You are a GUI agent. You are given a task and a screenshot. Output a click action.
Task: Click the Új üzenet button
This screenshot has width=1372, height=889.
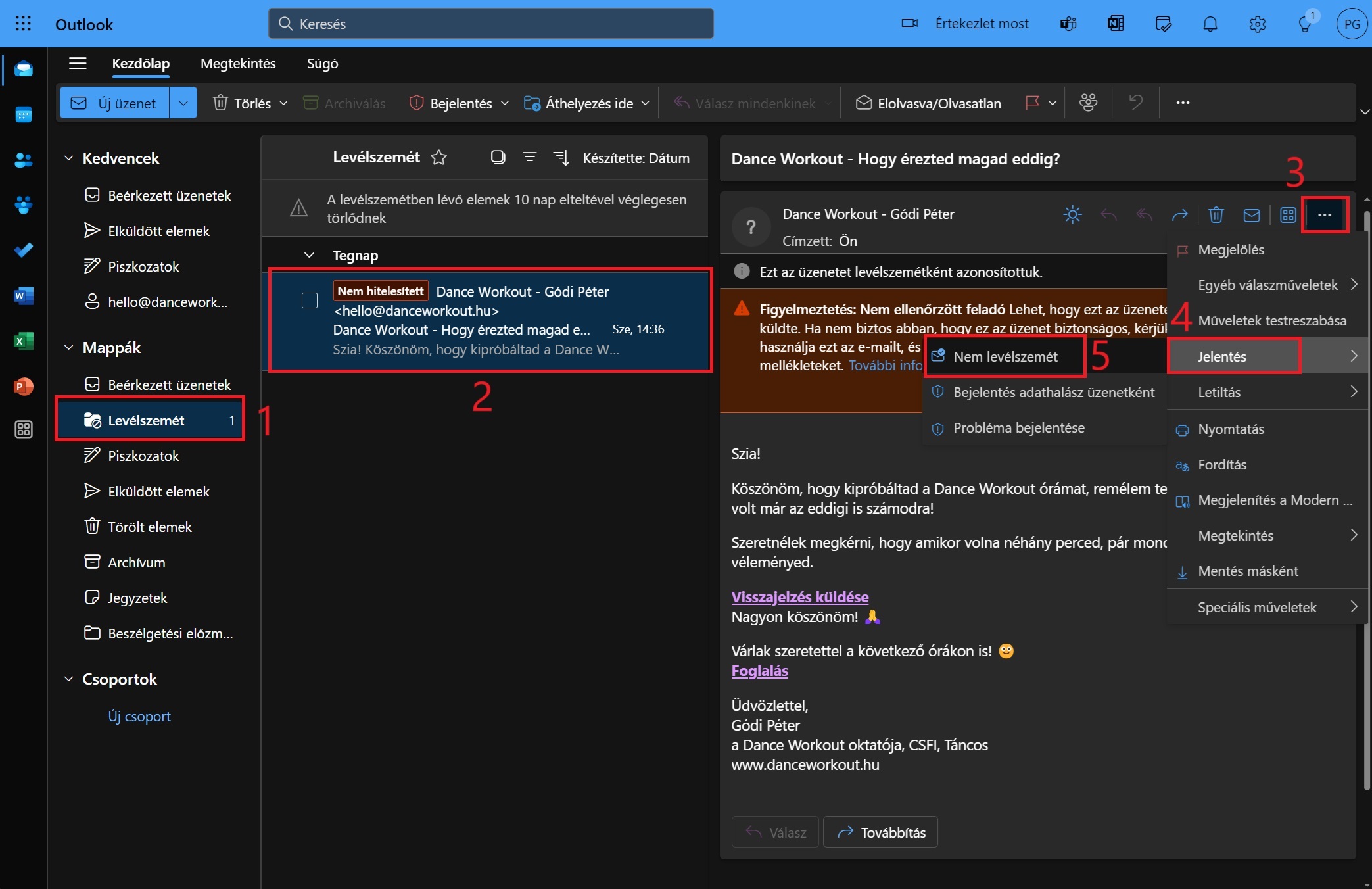pyautogui.click(x=114, y=103)
